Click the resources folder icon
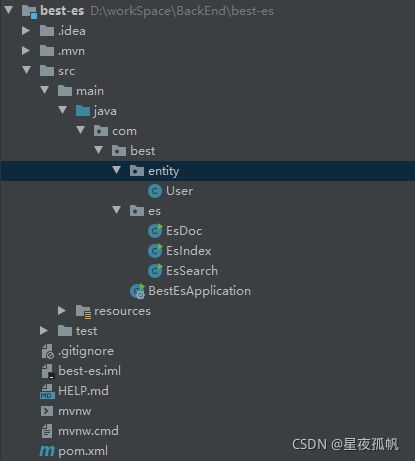 click(83, 311)
